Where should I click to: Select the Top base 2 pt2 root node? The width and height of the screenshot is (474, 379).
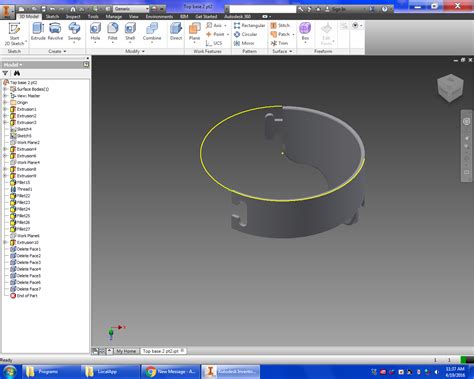[23, 82]
